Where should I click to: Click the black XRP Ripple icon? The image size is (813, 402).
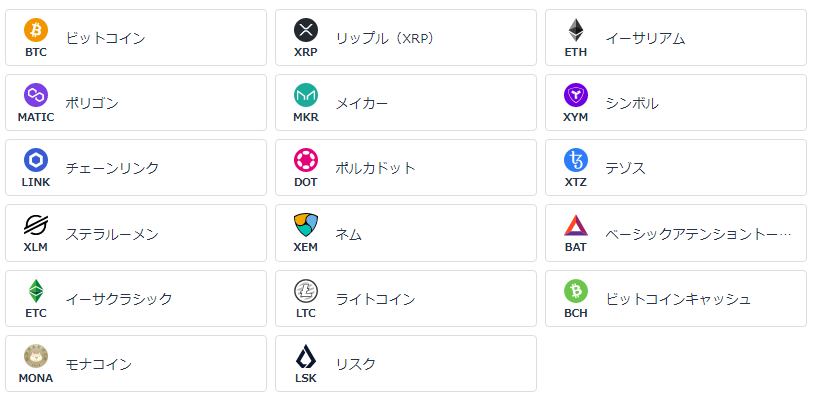pyautogui.click(x=306, y=30)
